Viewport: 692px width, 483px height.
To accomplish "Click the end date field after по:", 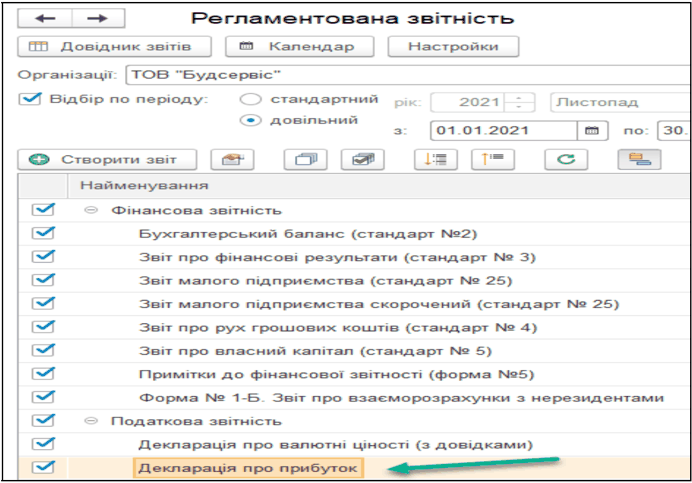I will [x=674, y=131].
